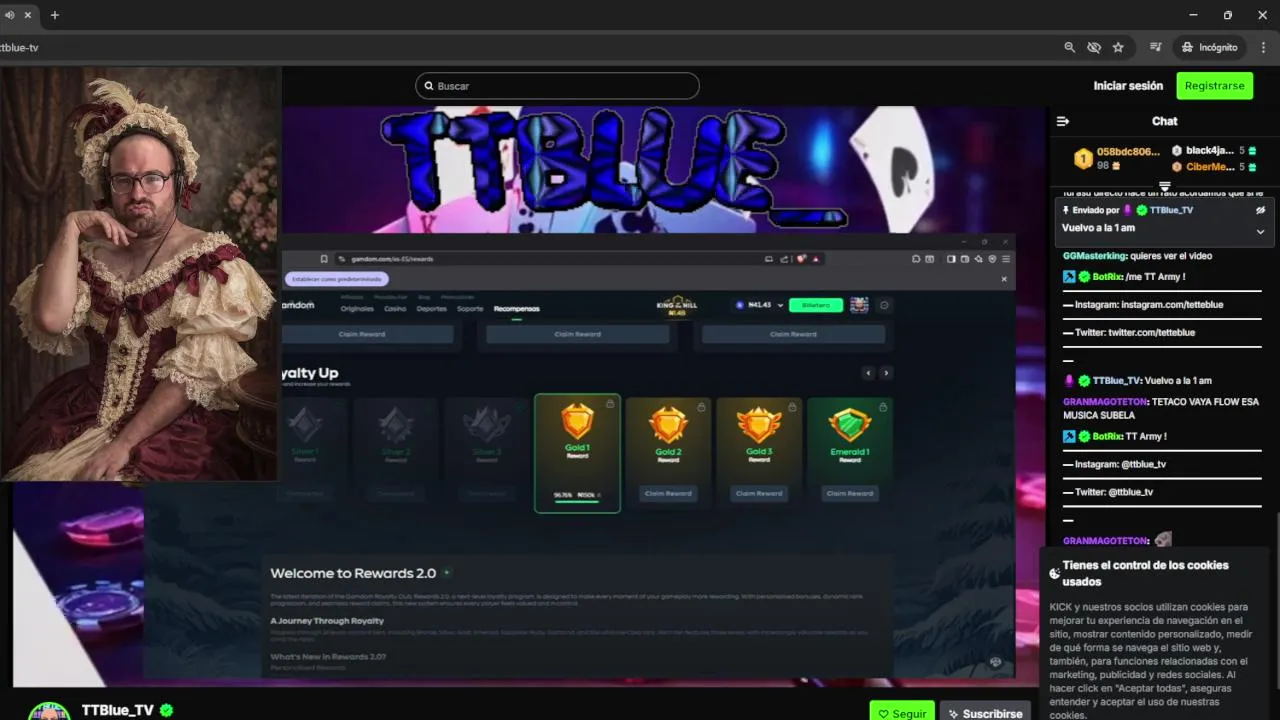Expand the leaderboard using the handle below it
The image size is (1280, 720).
[1165, 186]
